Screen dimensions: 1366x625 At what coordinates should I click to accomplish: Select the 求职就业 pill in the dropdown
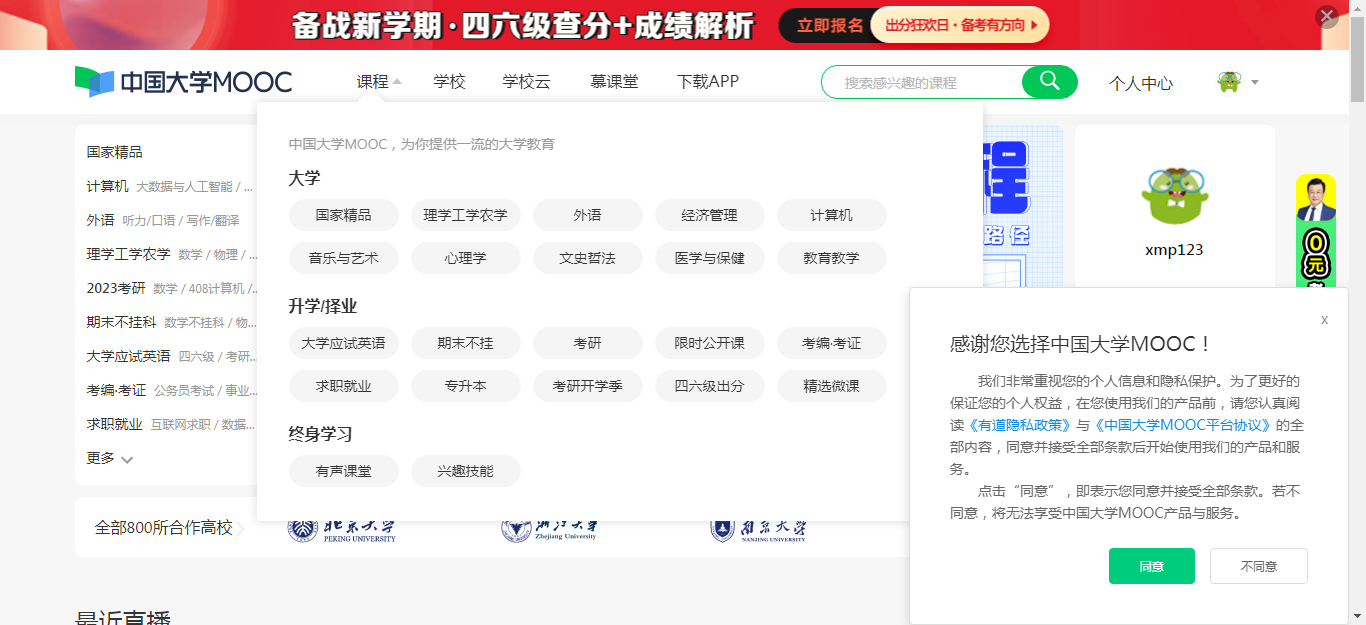pos(344,386)
